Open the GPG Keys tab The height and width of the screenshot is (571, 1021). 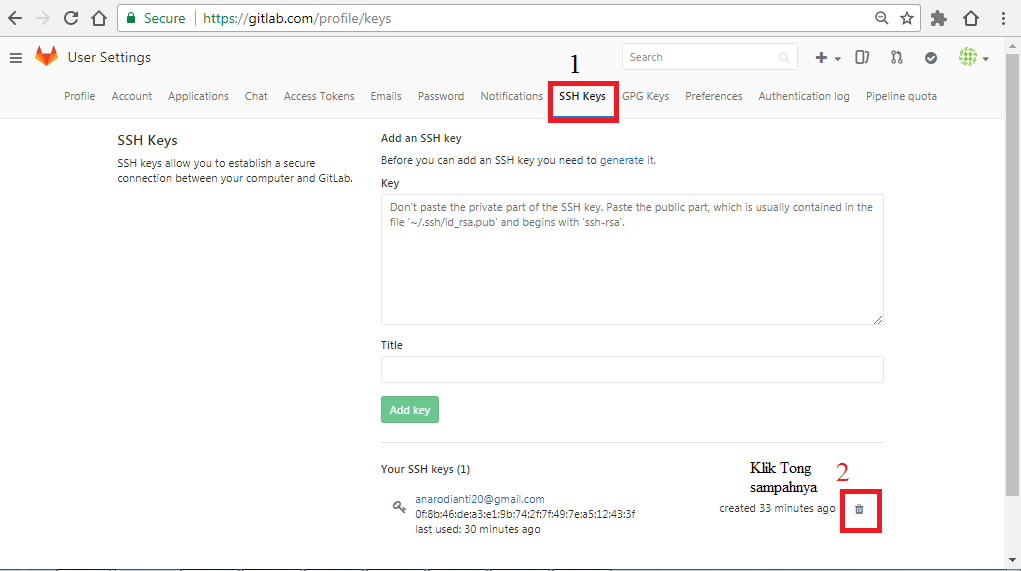click(645, 96)
